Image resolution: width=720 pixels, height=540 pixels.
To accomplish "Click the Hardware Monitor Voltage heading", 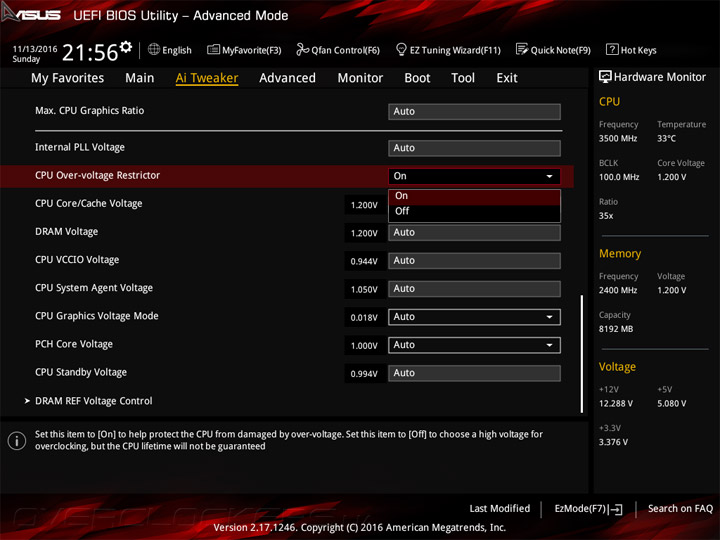I will pos(617,366).
